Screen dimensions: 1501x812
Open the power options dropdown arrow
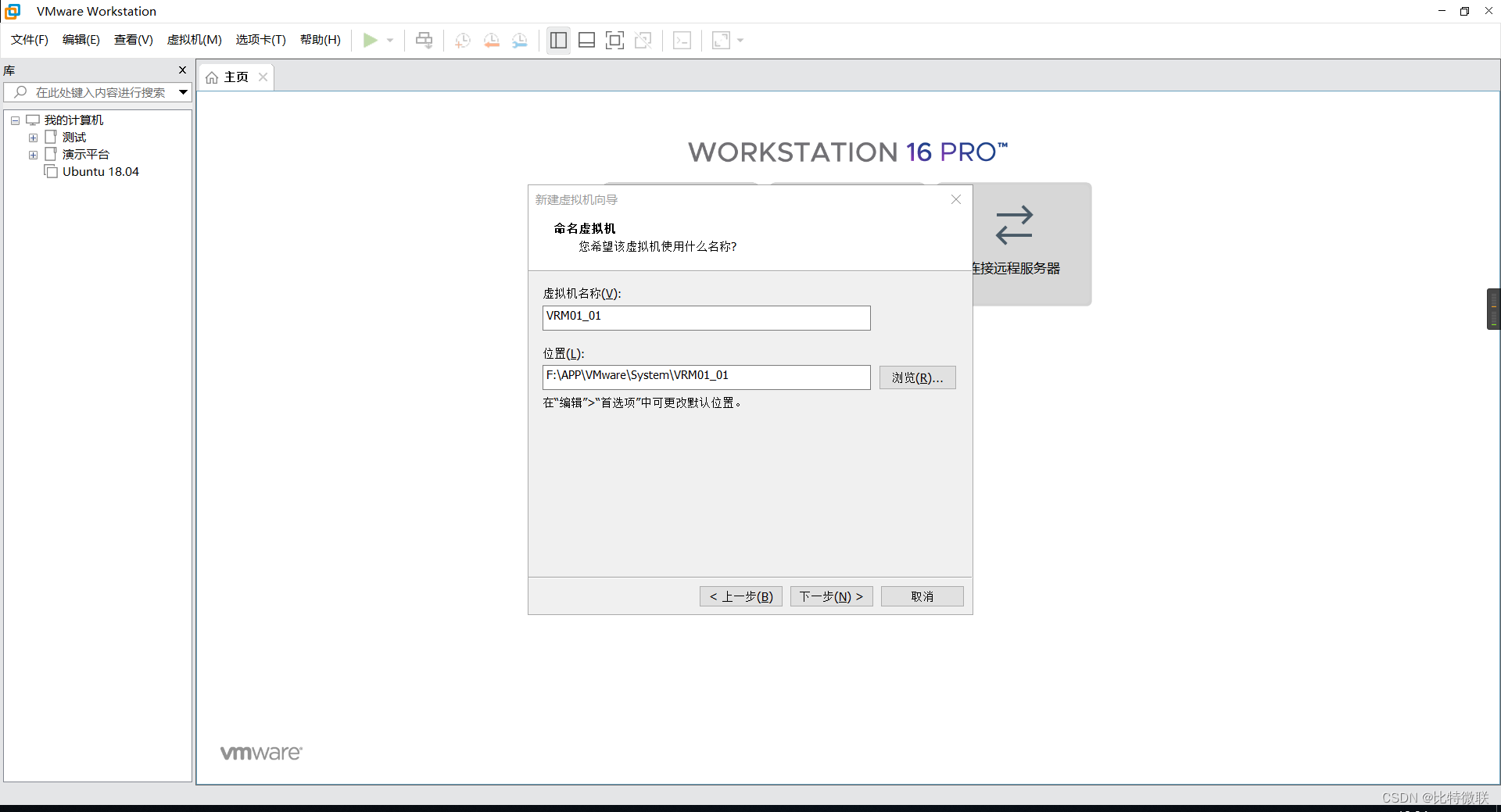(x=389, y=40)
